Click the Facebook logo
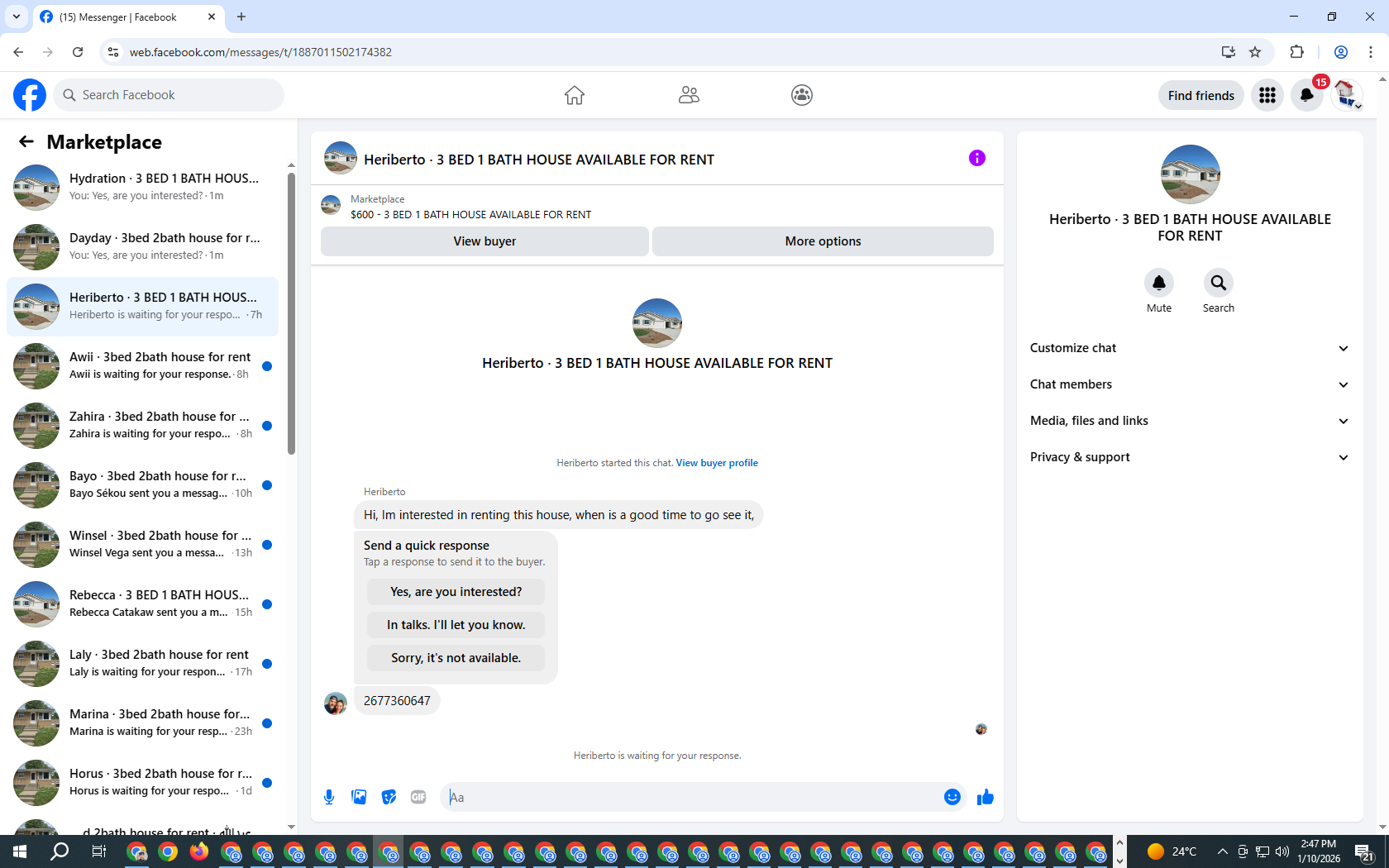Screen dimensions: 1389x868 (x=30, y=95)
